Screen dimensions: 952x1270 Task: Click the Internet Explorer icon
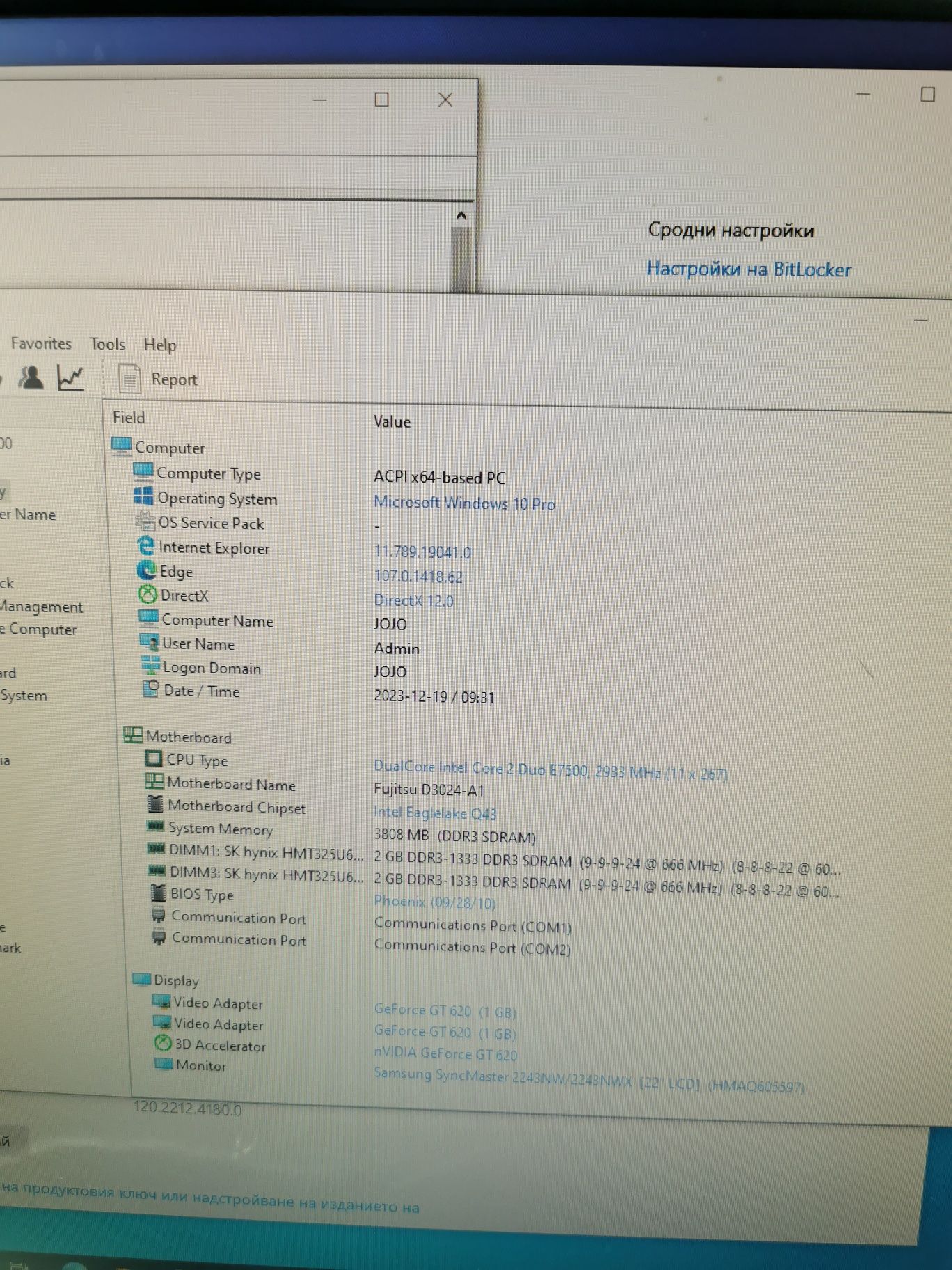coord(146,546)
